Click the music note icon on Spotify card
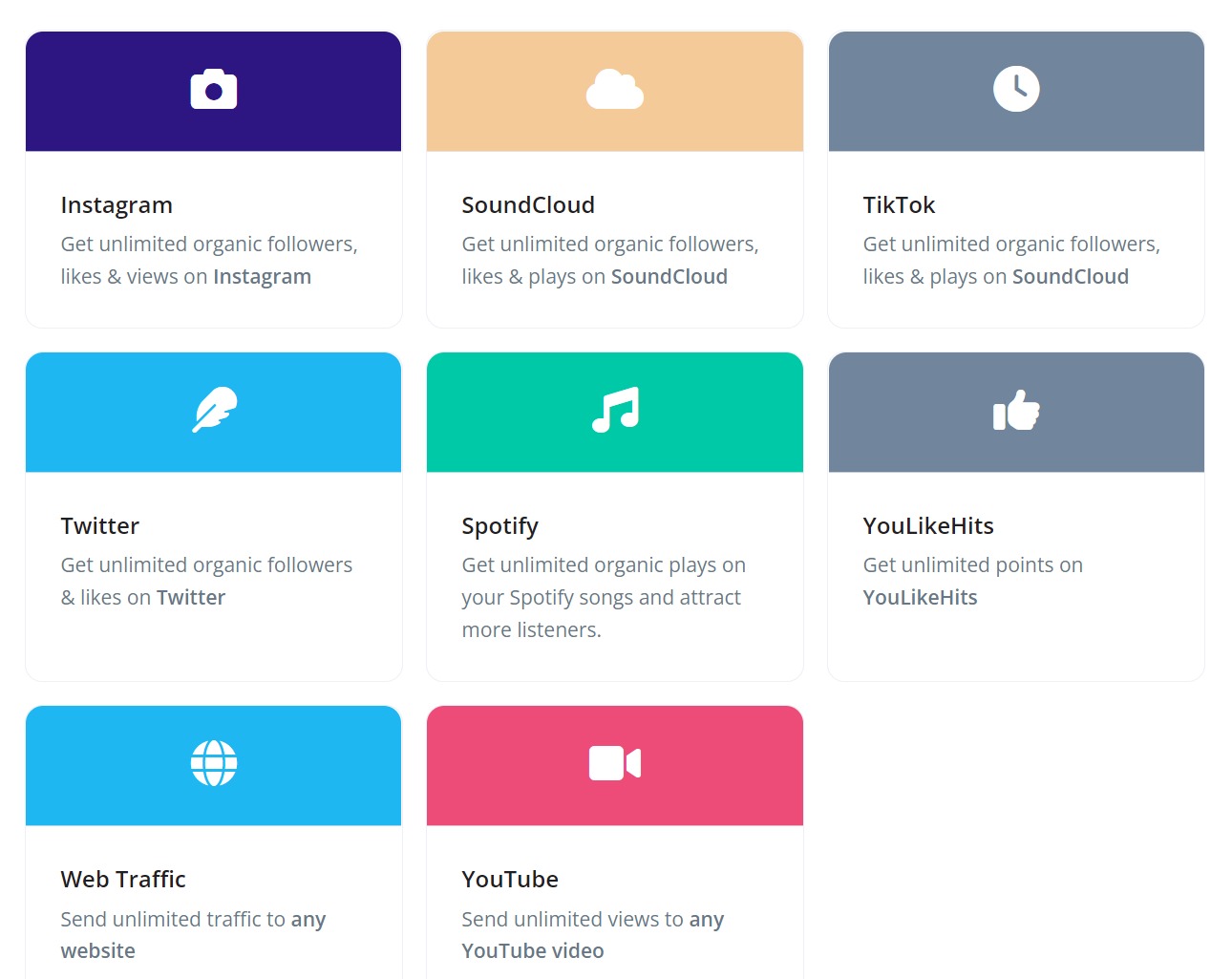1232x979 pixels. click(615, 410)
